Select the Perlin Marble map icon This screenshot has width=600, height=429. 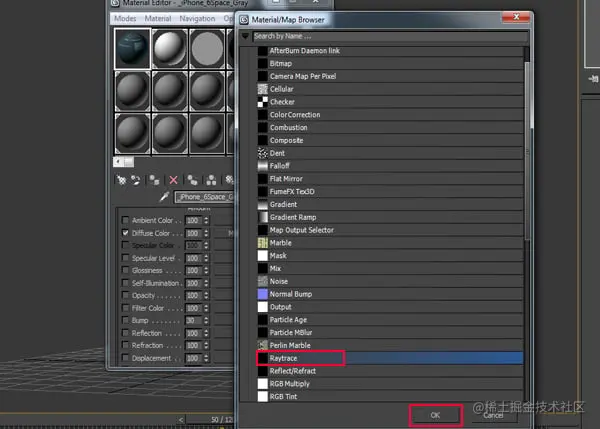(262, 345)
